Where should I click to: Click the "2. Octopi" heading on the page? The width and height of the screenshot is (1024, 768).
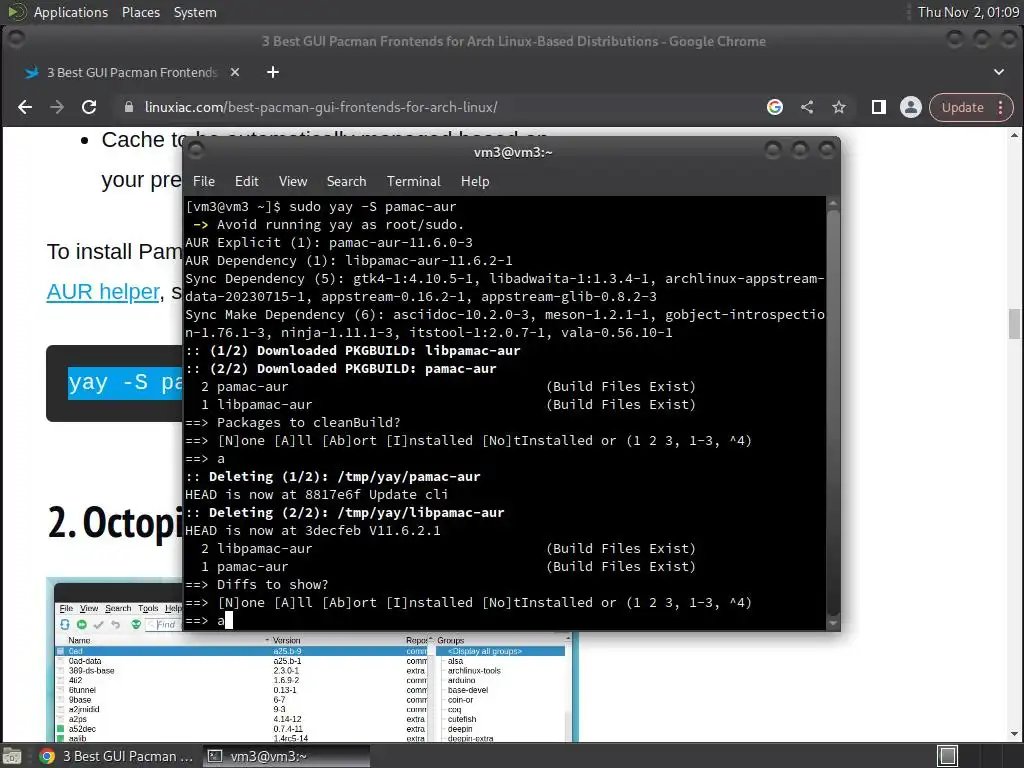115,523
